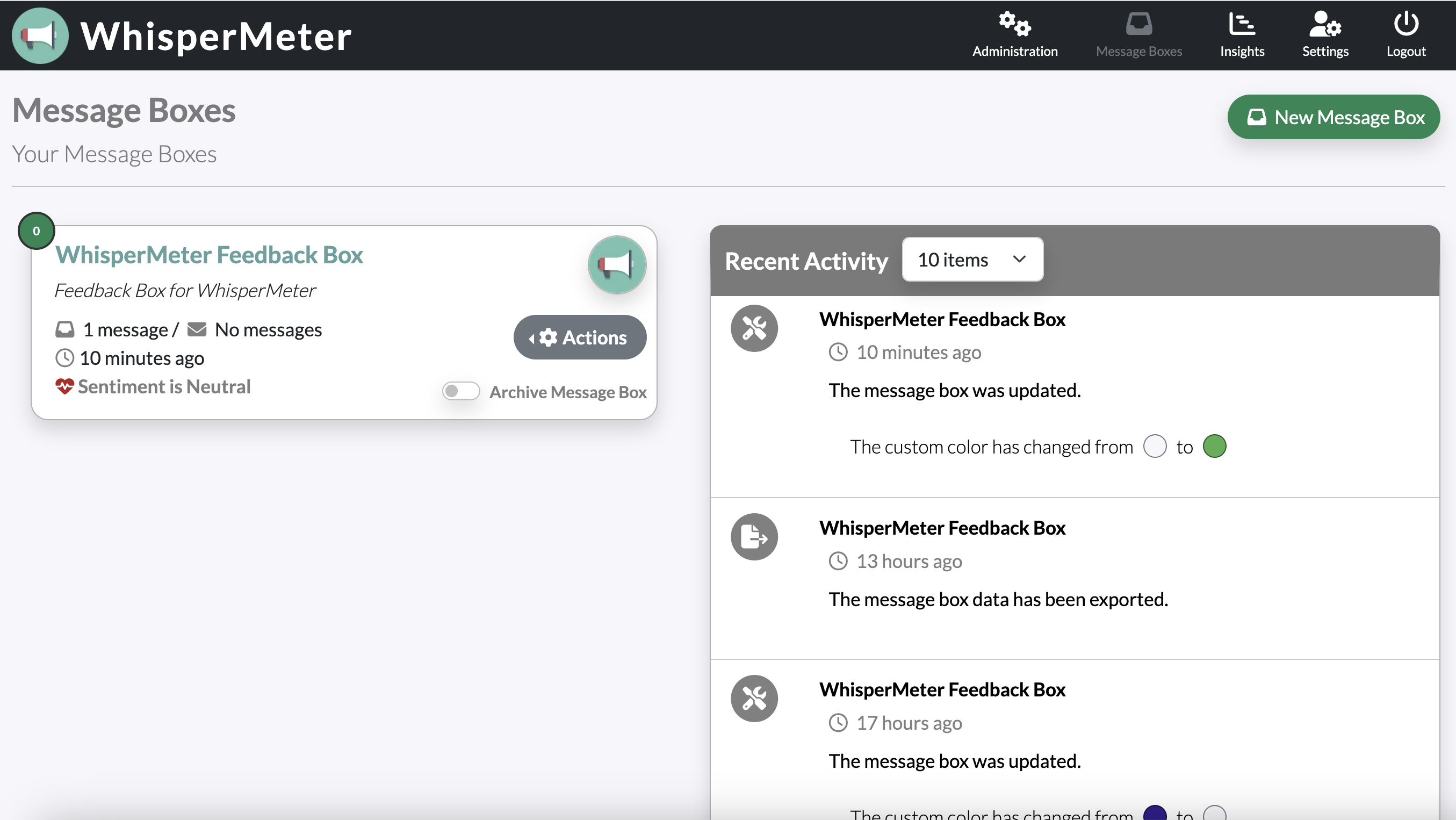Screen dimensions: 1456x820
Task: Click the Message Boxes page heading
Action: coord(124,110)
